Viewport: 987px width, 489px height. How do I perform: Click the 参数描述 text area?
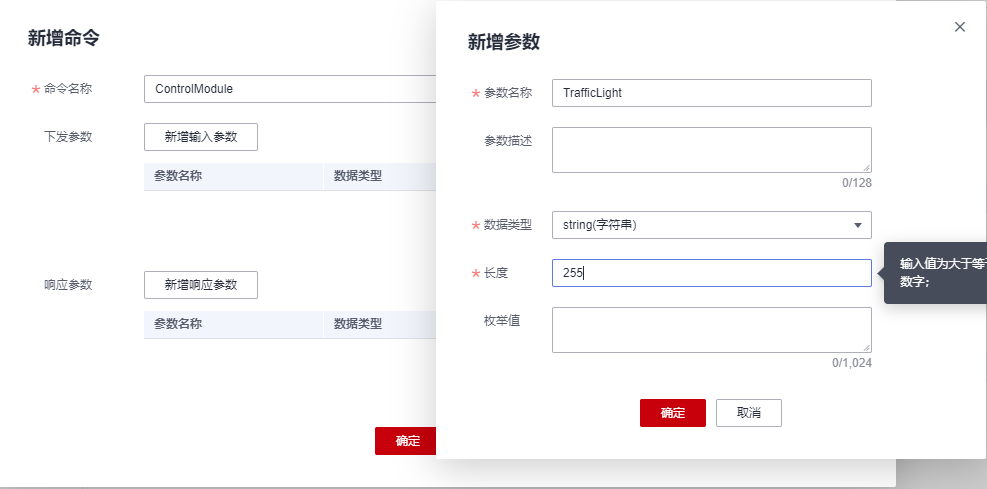pyautogui.click(x=711, y=149)
